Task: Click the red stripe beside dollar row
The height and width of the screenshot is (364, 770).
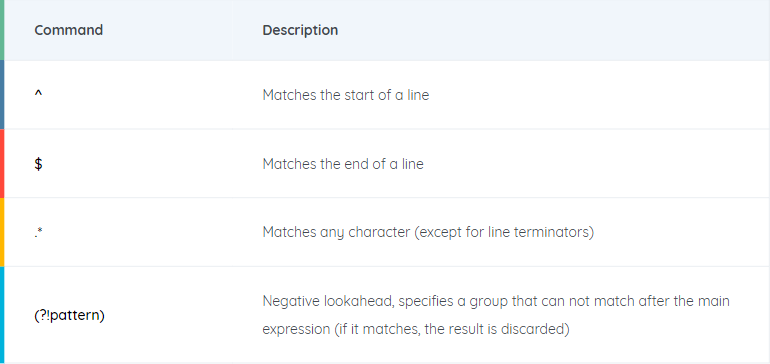Action: [2, 164]
